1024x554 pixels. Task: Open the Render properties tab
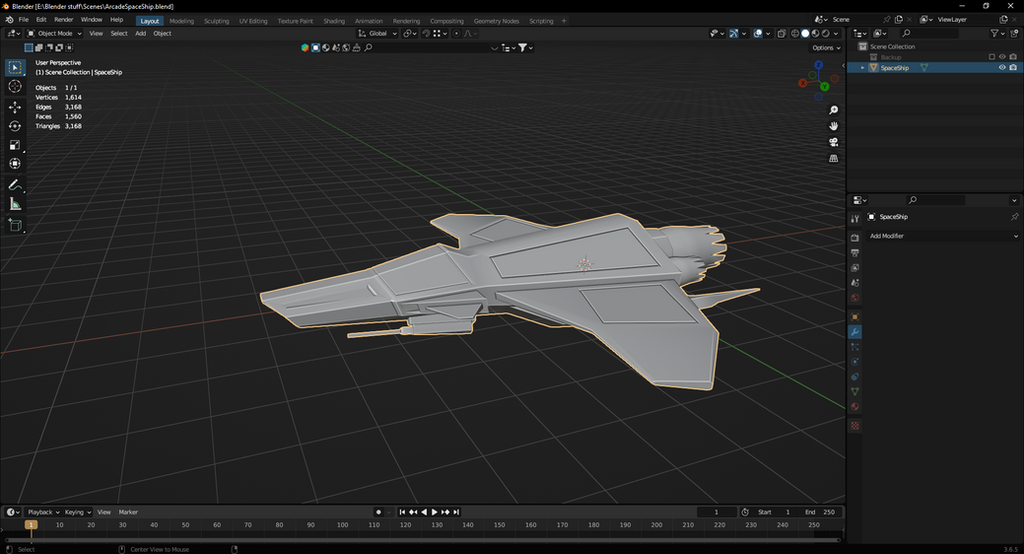[855, 238]
